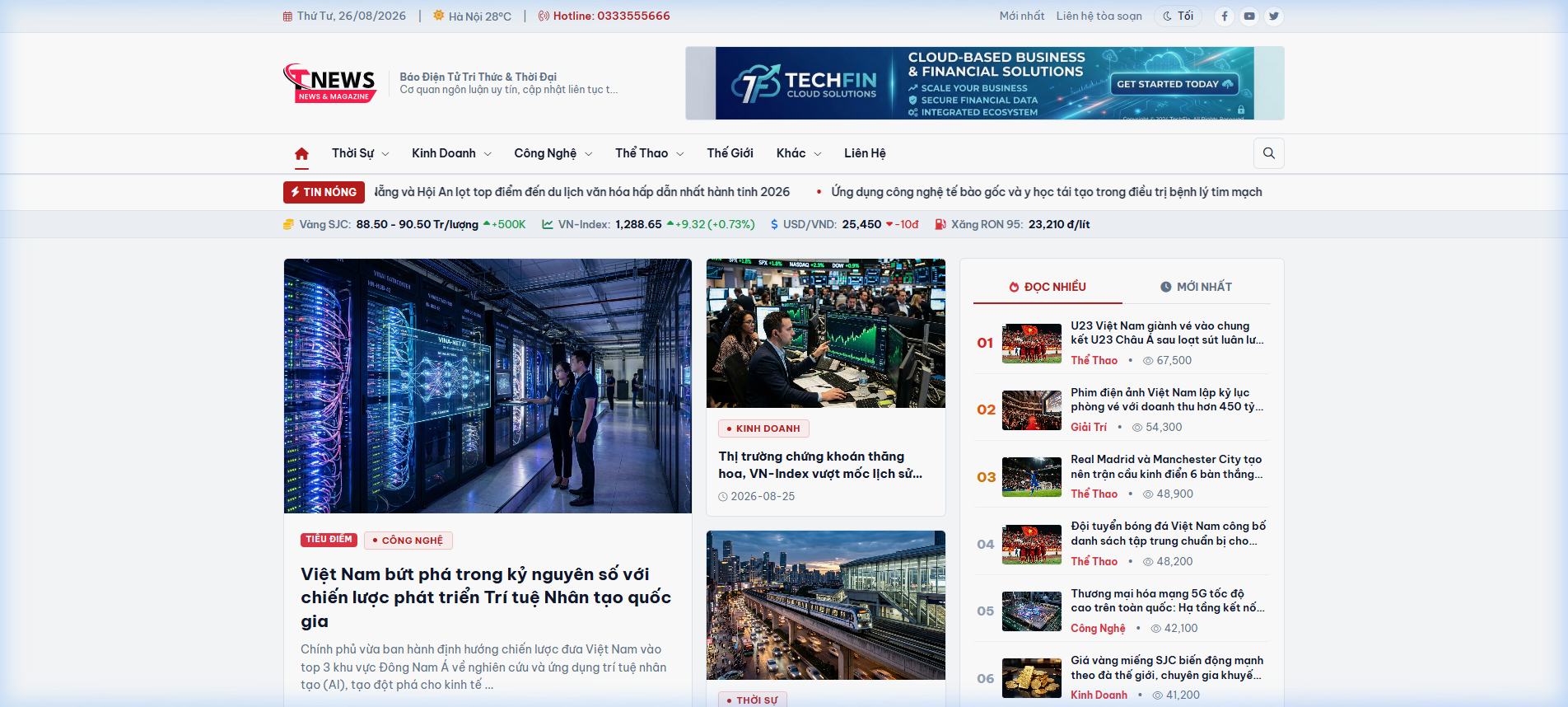The height and width of the screenshot is (707, 1568).
Task: Click the CÔNG NGHỆ tag on featured article
Action: click(408, 541)
